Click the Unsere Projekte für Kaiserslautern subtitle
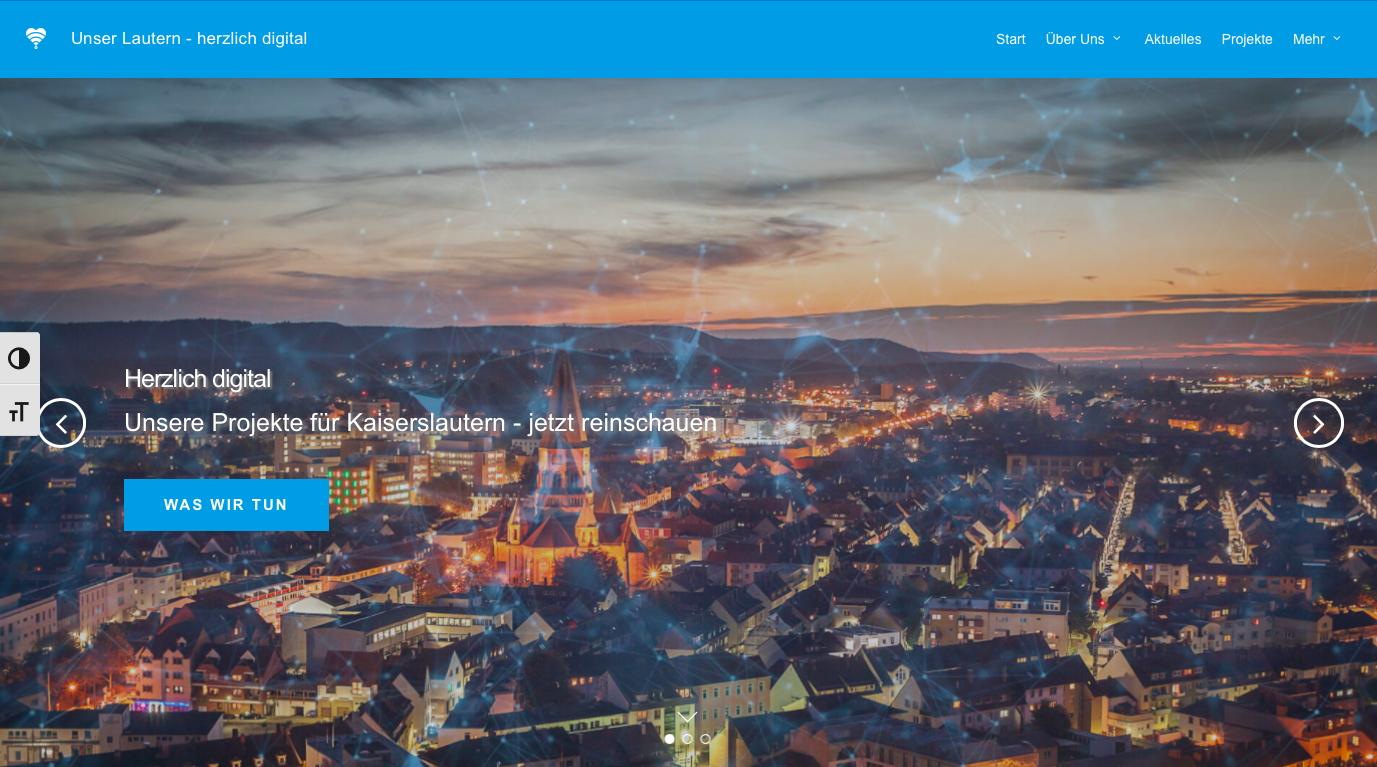Screen dimensions: 1377x767 [x=420, y=423]
